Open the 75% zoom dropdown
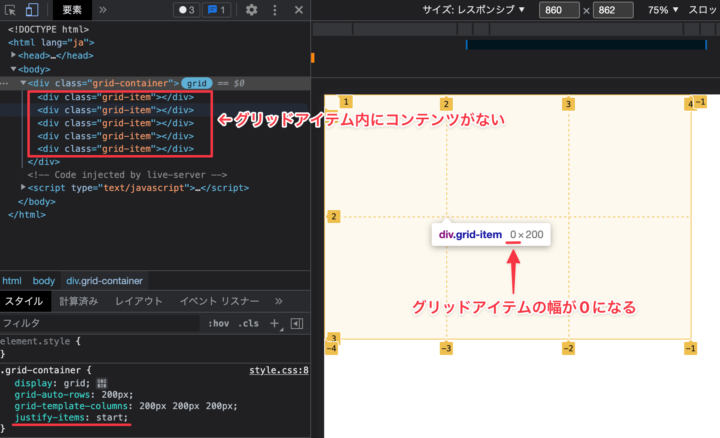 663,10
